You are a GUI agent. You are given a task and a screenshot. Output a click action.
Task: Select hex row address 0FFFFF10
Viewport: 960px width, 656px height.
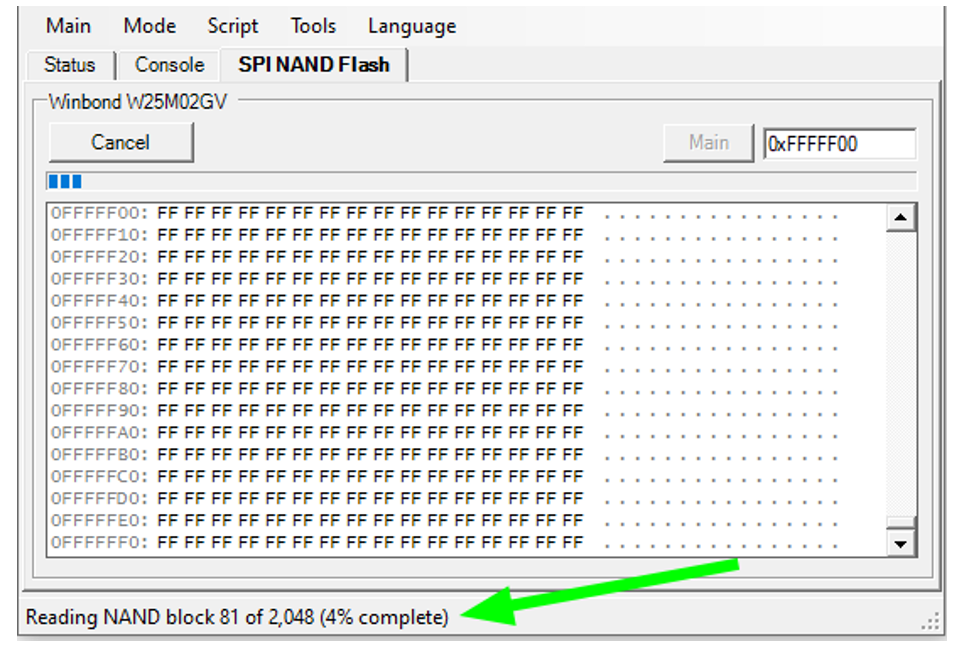click(99, 235)
